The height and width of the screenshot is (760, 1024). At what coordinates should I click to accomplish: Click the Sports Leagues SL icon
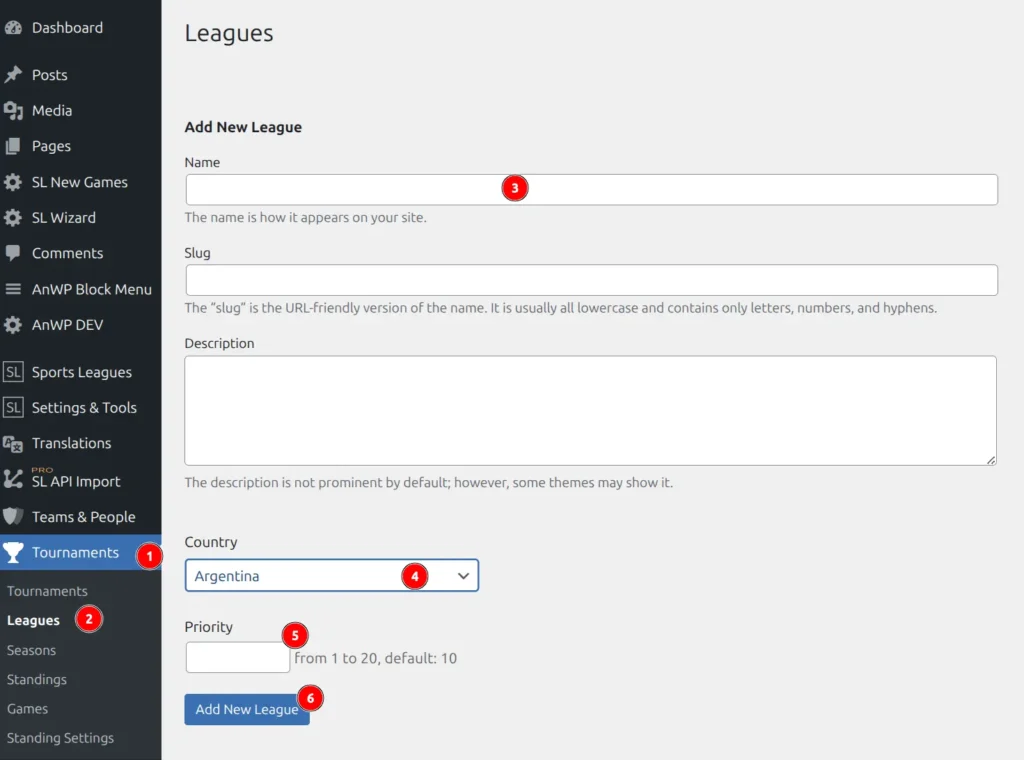(x=13, y=372)
